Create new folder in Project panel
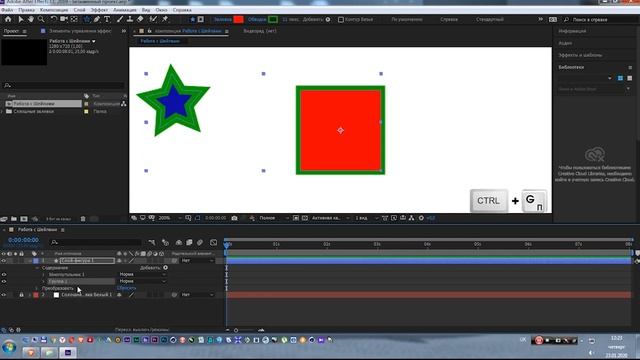 click(14, 219)
